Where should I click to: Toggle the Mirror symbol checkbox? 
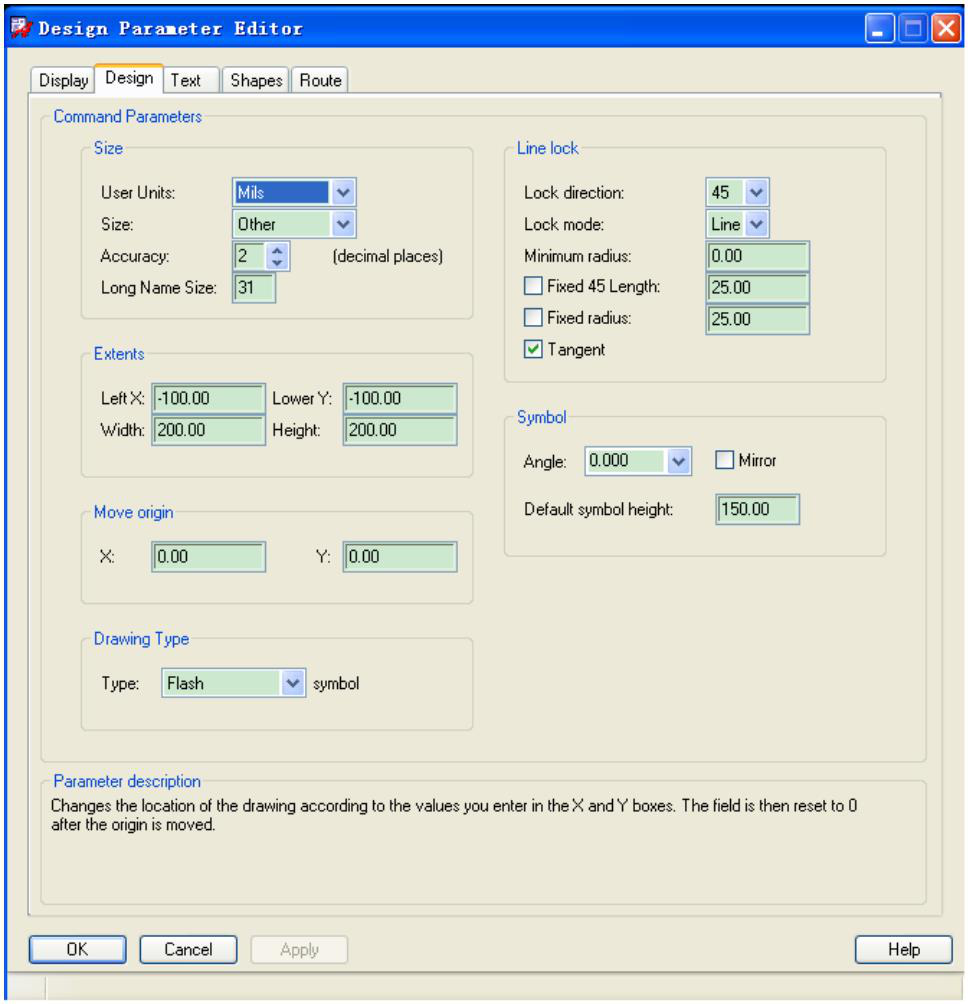725,461
